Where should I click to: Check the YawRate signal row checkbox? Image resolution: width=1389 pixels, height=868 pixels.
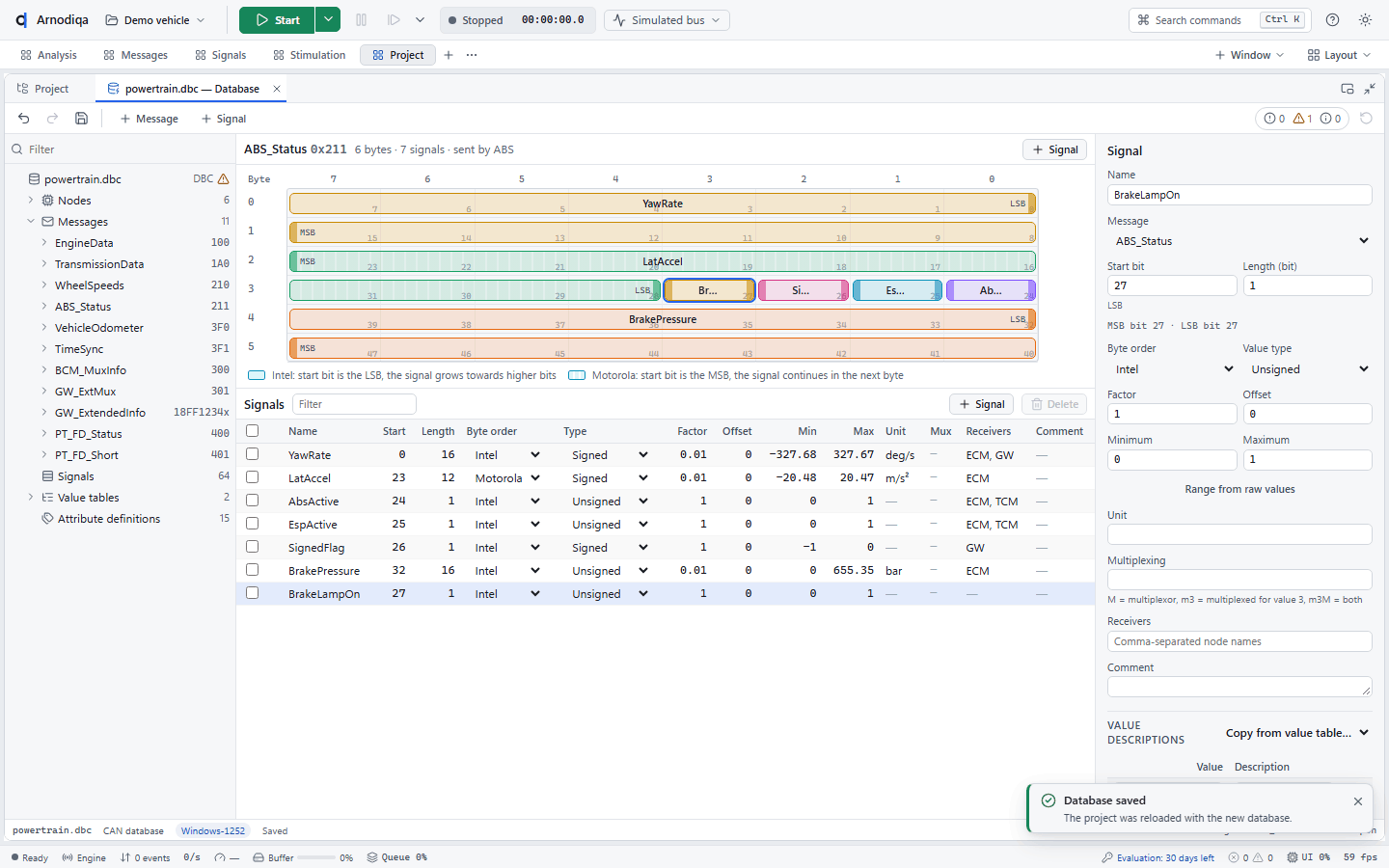(253, 454)
